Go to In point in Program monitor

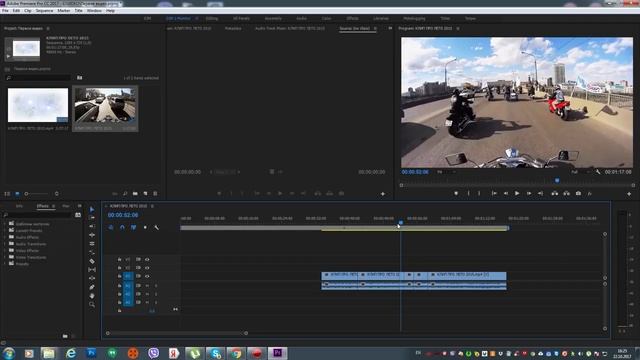click(x=494, y=193)
